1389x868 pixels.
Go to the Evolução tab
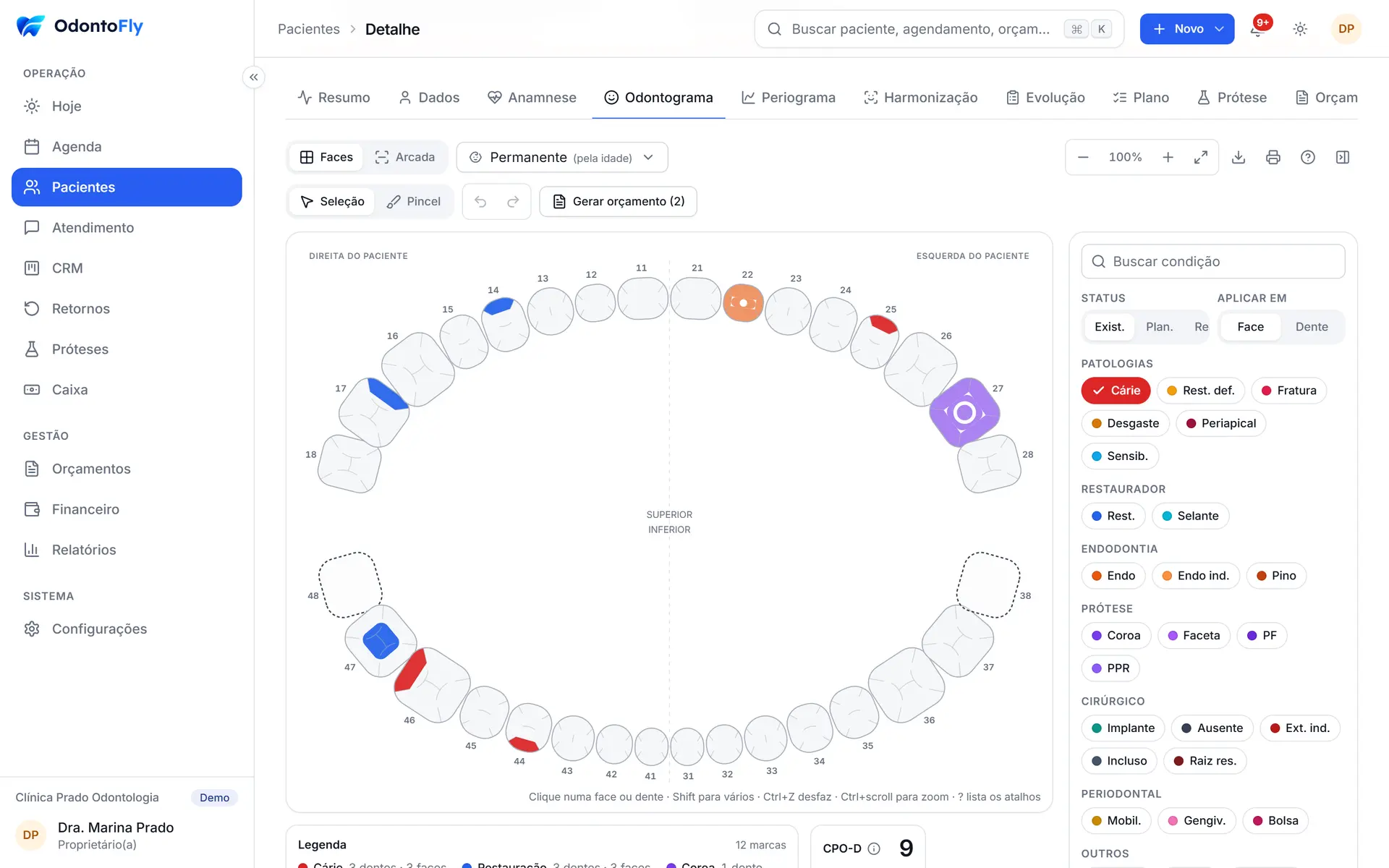coord(1045,98)
